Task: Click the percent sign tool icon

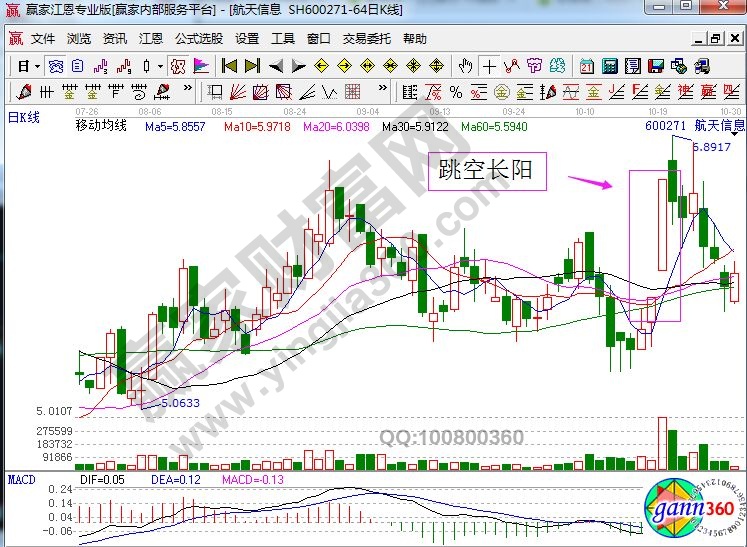Action: click(x=455, y=92)
